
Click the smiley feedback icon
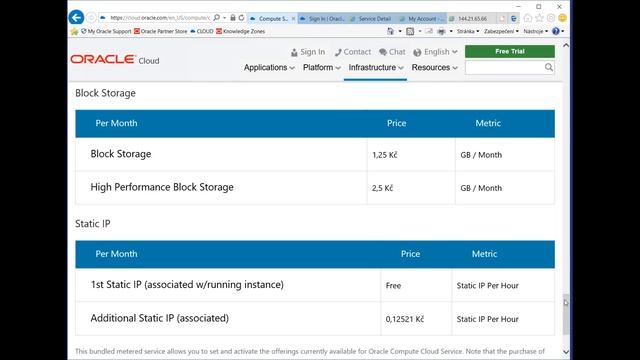pyautogui.click(x=562, y=18)
